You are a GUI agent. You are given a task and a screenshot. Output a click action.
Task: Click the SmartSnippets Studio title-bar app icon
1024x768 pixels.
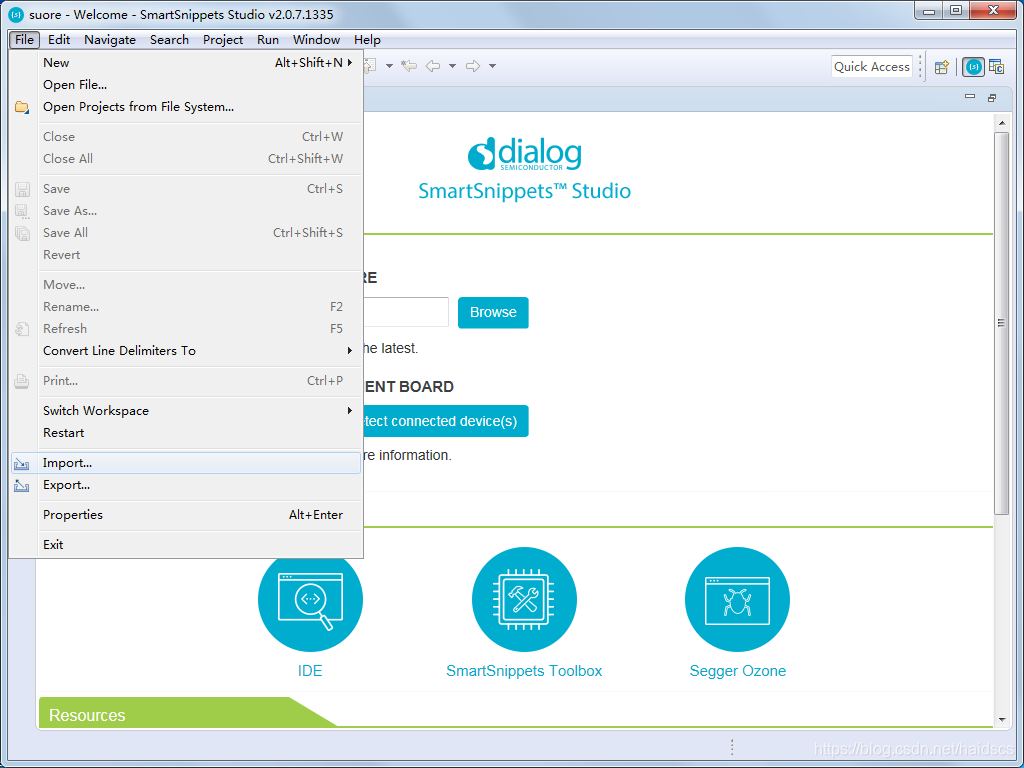click(x=16, y=14)
